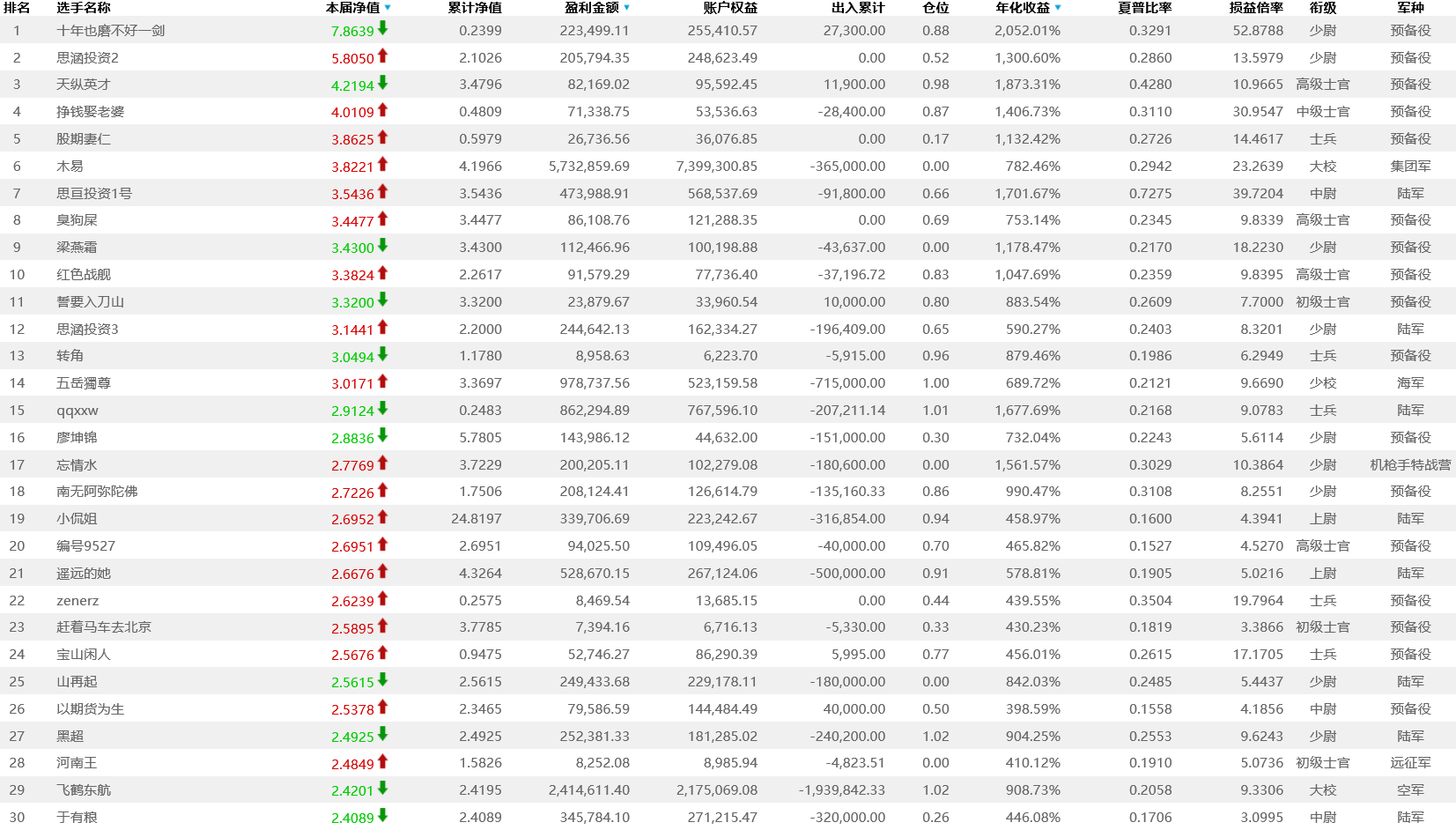The width and height of the screenshot is (1456, 830).
Task: Click red up arrow for 红色战舰
Action: point(383,273)
